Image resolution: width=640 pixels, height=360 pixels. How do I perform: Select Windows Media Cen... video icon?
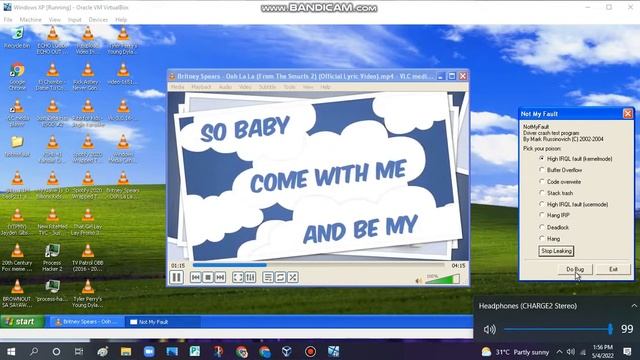pyautogui.click(x=123, y=149)
